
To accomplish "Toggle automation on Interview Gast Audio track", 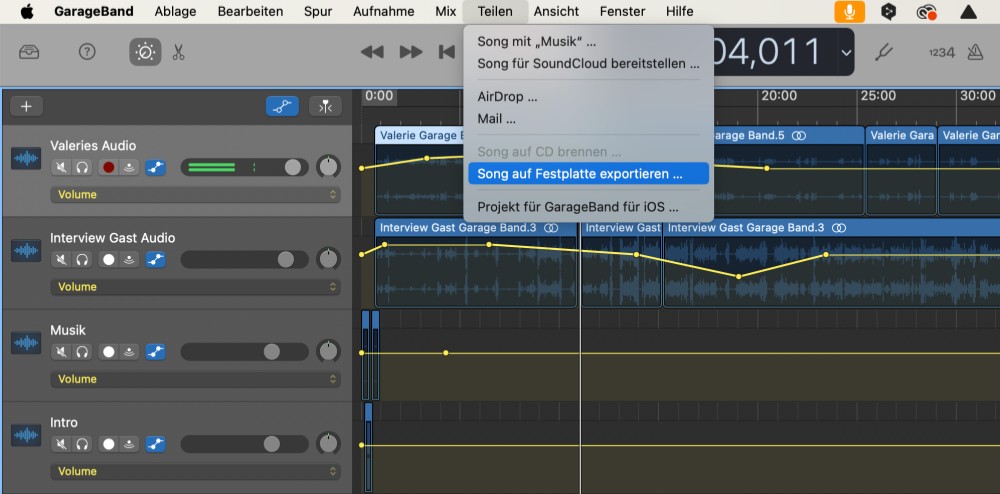I will coord(155,259).
